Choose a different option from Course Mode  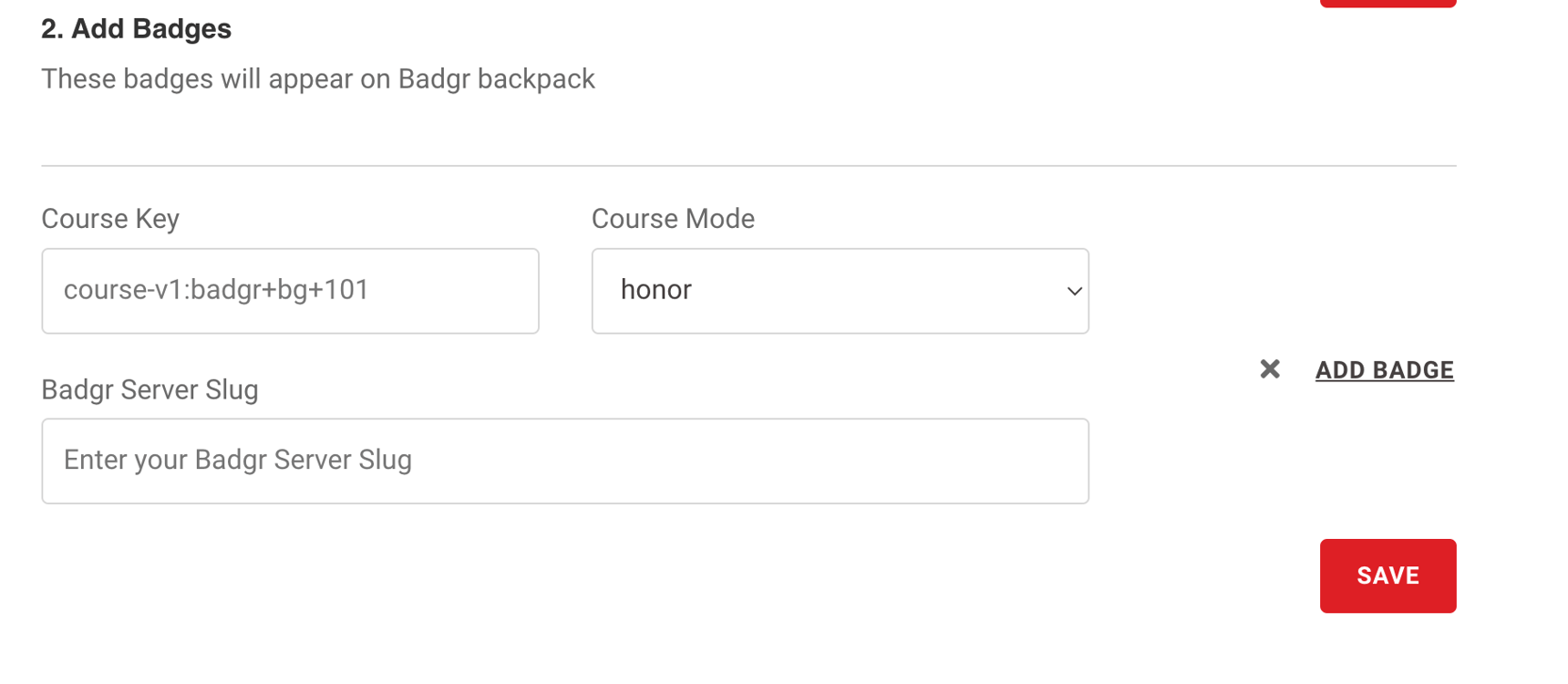pyautogui.click(x=839, y=291)
